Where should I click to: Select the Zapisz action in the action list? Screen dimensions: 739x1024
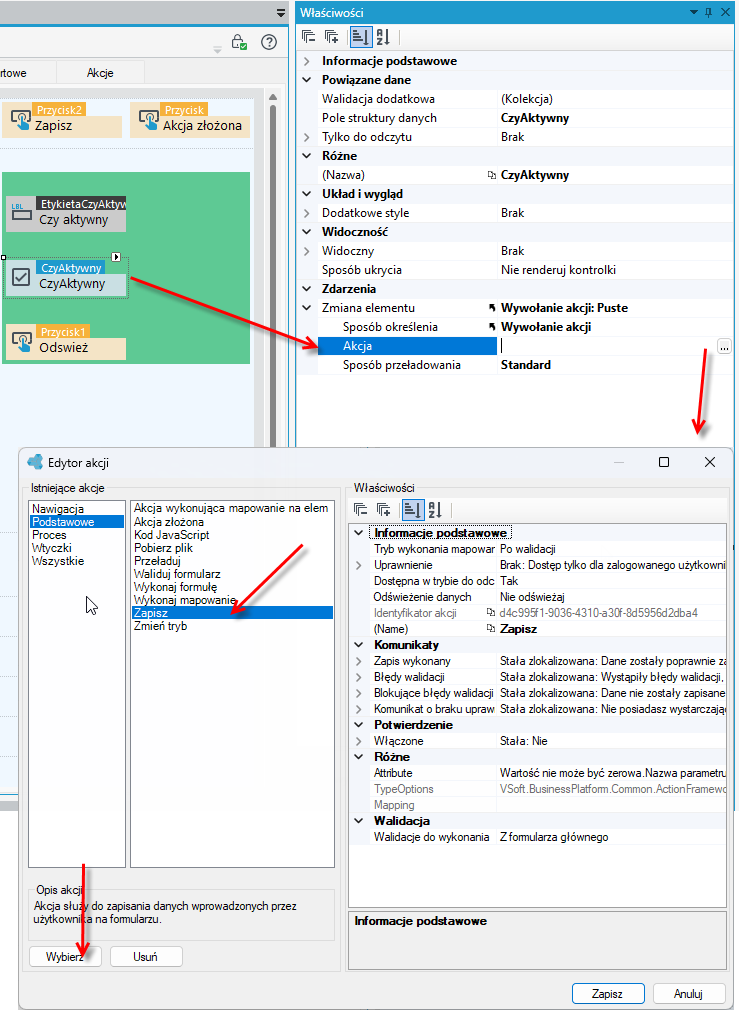pyautogui.click(x=232, y=613)
